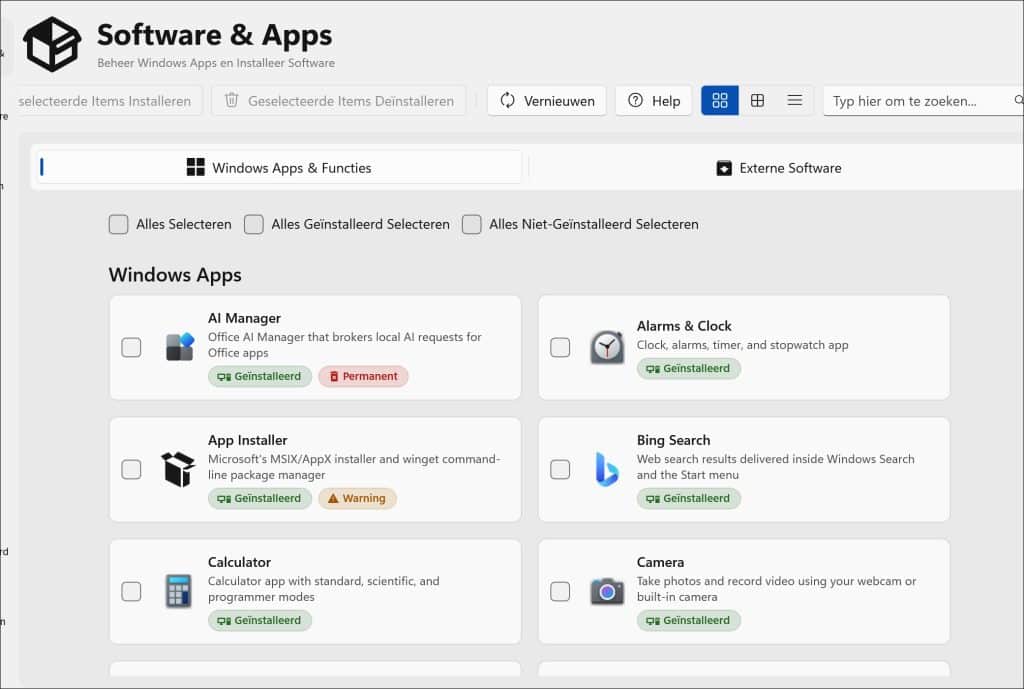Click 'Beheer Windows Apps en Installeer Software' subtitle
Viewport: 1024px width, 689px height.
coord(216,63)
